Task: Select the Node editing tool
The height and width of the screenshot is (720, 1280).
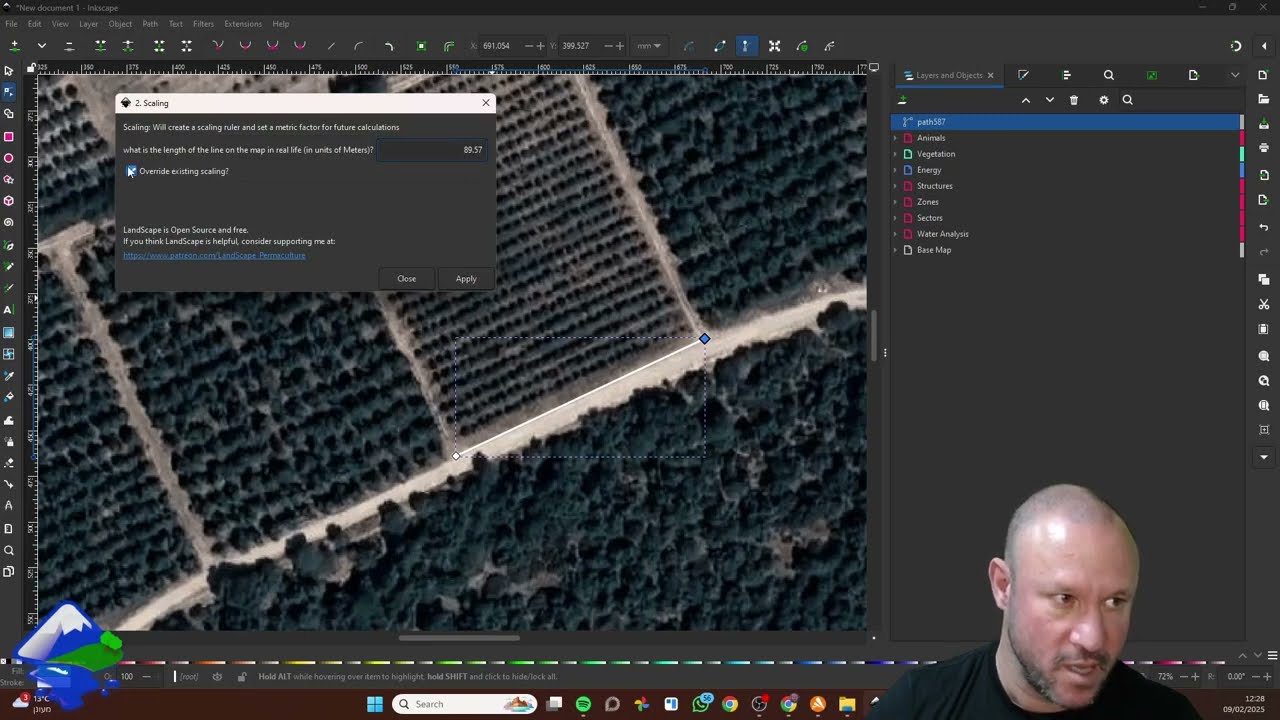Action: pyautogui.click(x=9, y=92)
